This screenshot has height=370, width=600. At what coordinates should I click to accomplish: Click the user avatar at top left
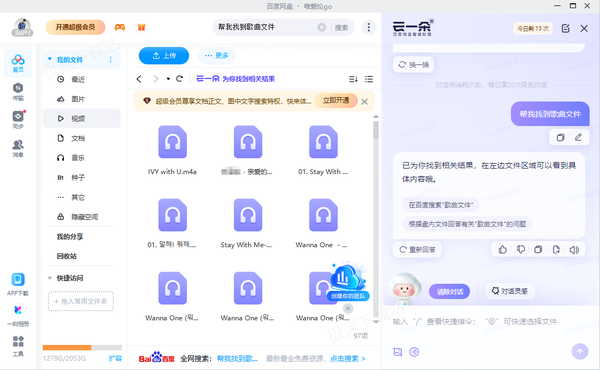click(x=23, y=27)
